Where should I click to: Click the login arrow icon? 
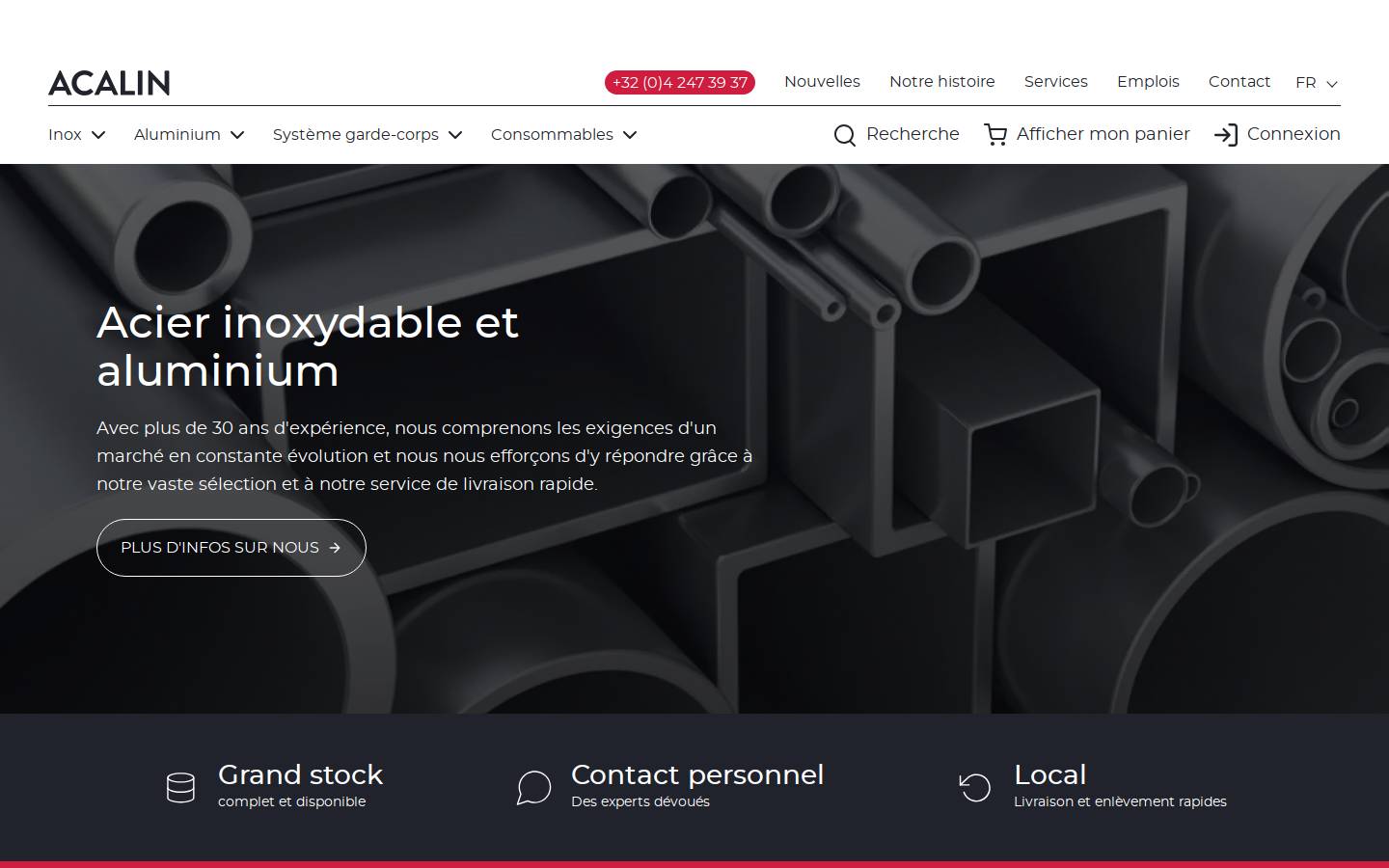click(x=1226, y=135)
